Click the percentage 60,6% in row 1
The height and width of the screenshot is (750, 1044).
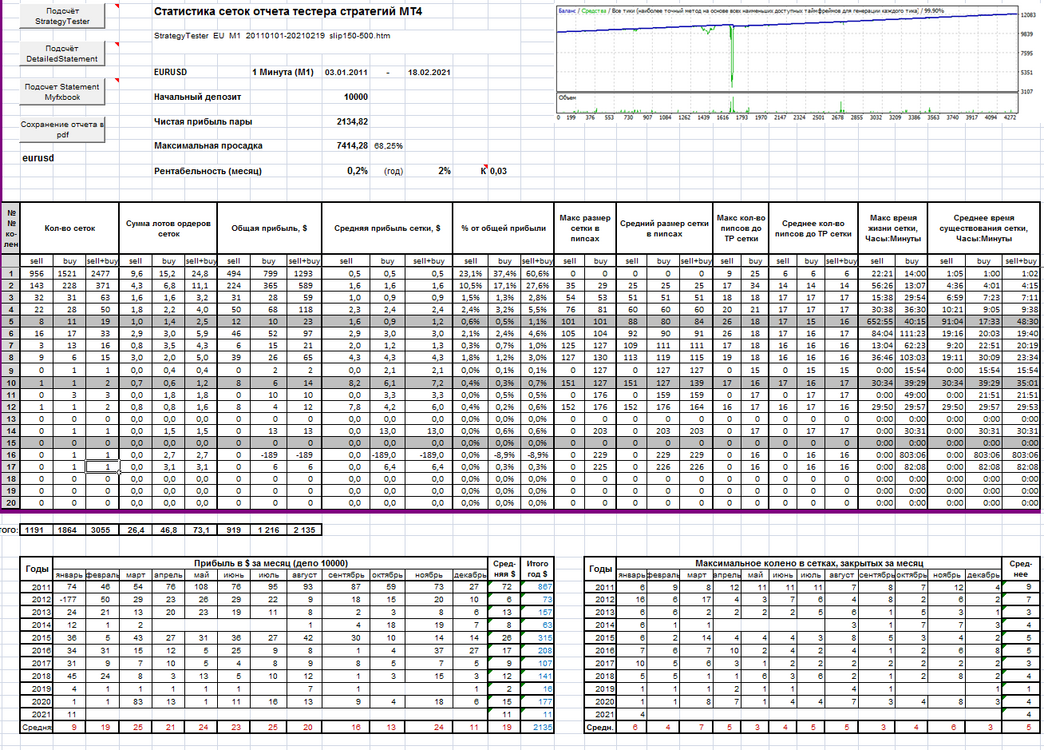pyautogui.click(x=537, y=273)
